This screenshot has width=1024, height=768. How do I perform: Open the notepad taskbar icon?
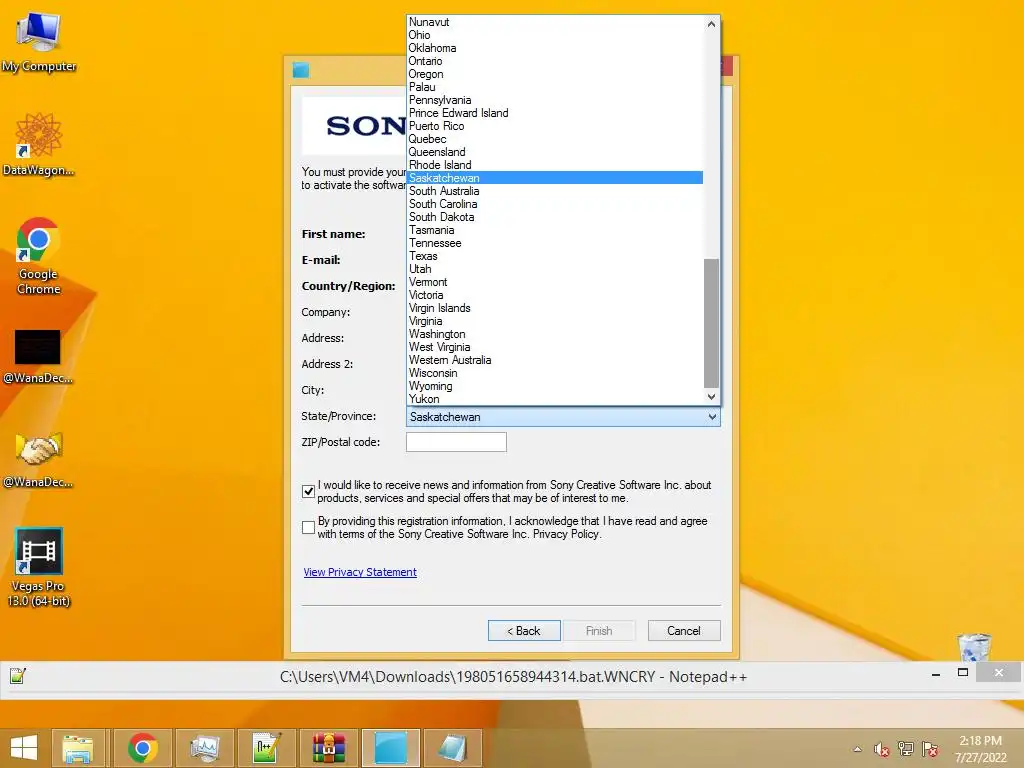pyautogui.click(x=453, y=748)
